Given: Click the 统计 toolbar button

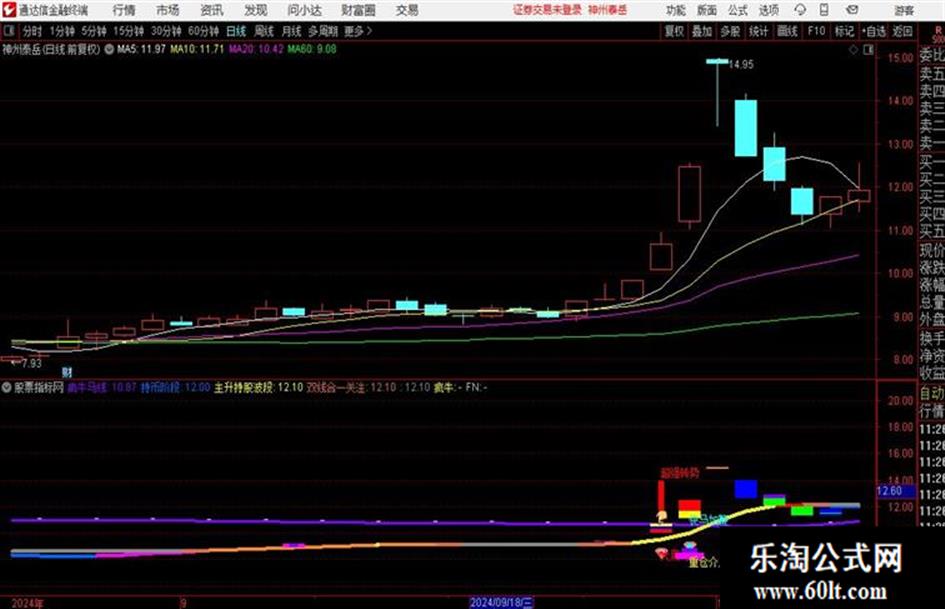Looking at the screenshot, I should pos(759,31).
